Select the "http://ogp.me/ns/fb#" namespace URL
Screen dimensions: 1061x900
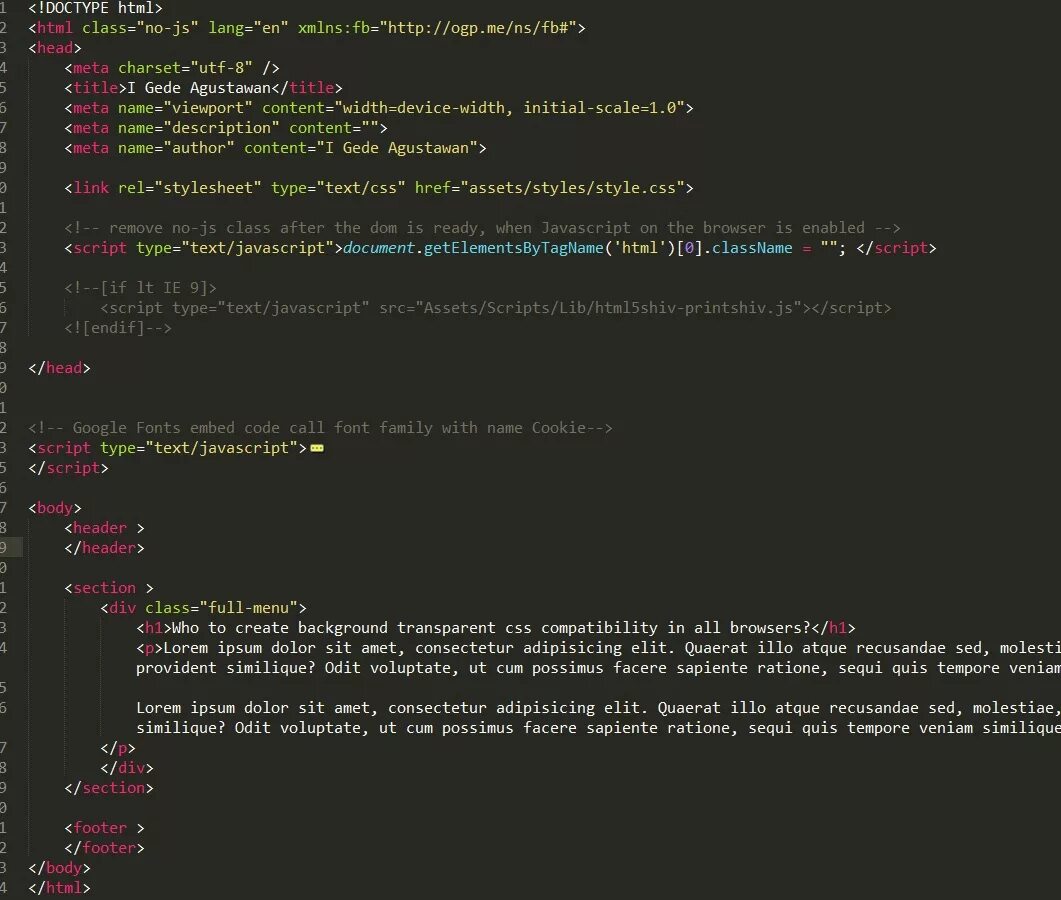pyautogui.click(x=478, y=28)
